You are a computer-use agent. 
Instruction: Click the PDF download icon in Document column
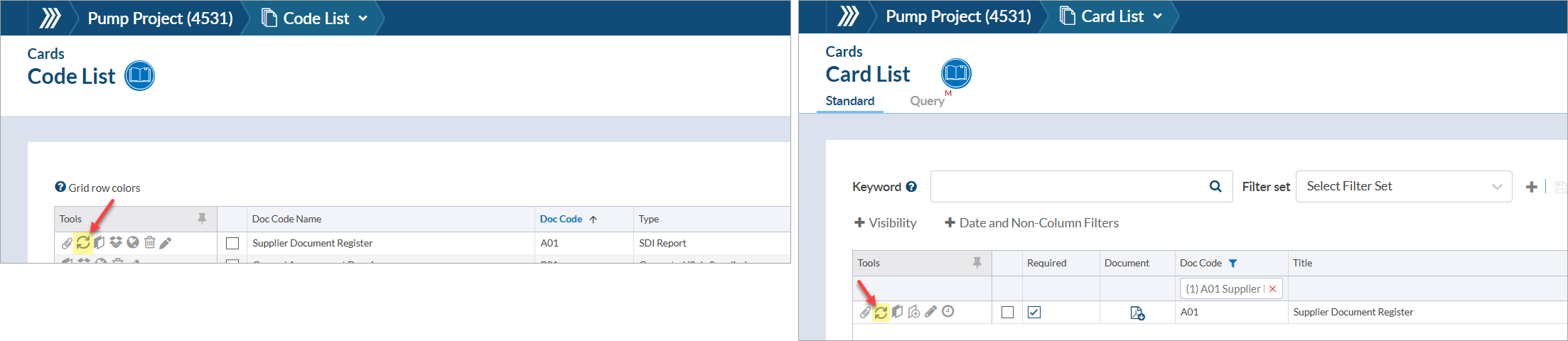pyautogui.click(x=1137, y=313)
